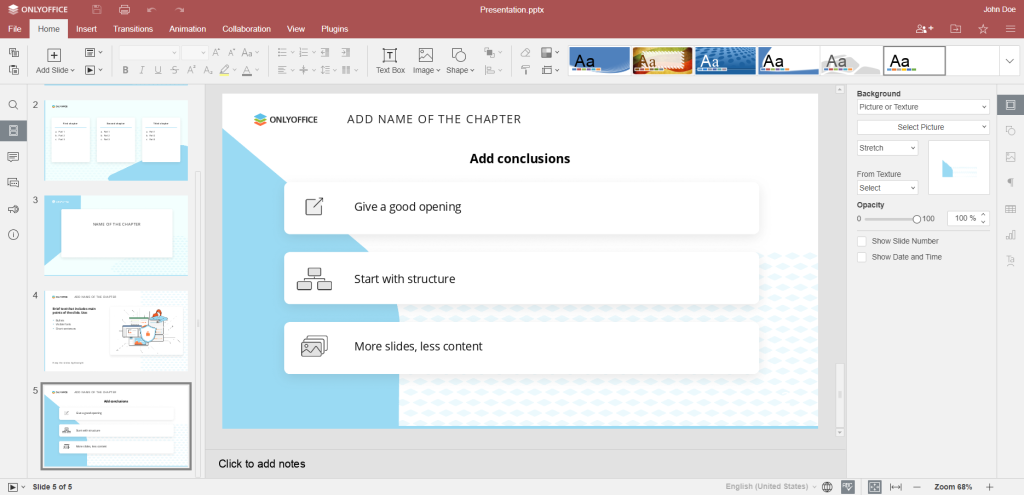This screenshot has width=1024, height=495.
Task: Add a new slide with plus icon
Action: (55, 56)
